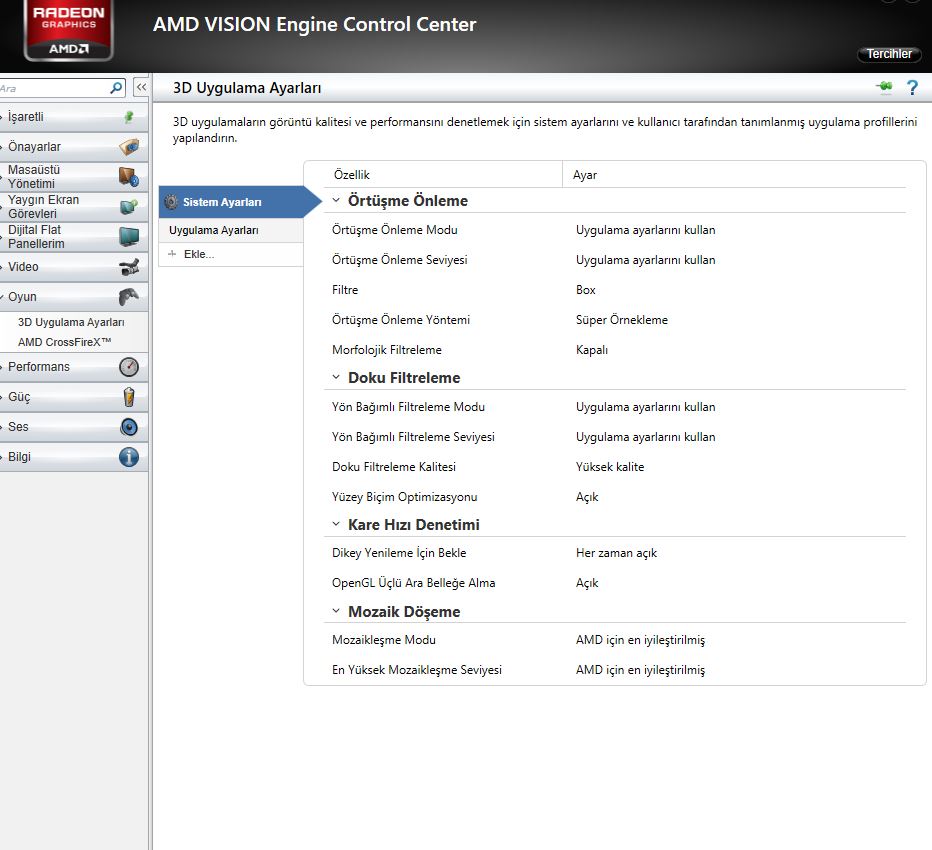Open 3D Uygulama Ayarları in sidebar

71,322
